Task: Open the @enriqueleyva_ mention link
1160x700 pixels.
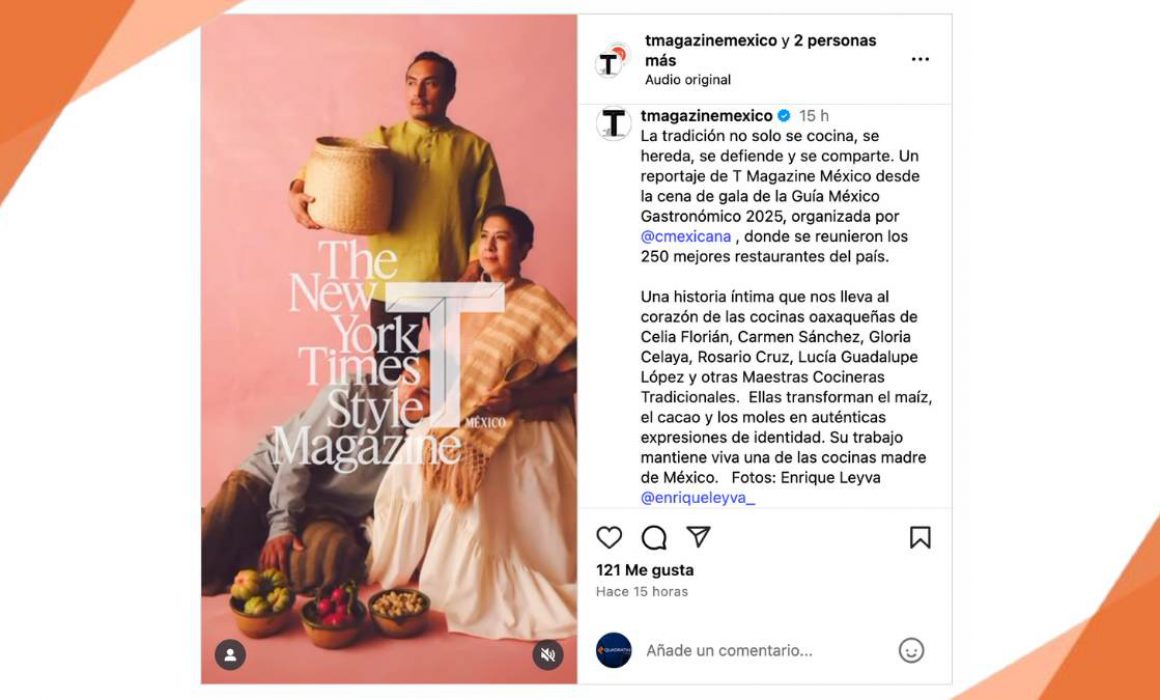Action: [698, 498]
